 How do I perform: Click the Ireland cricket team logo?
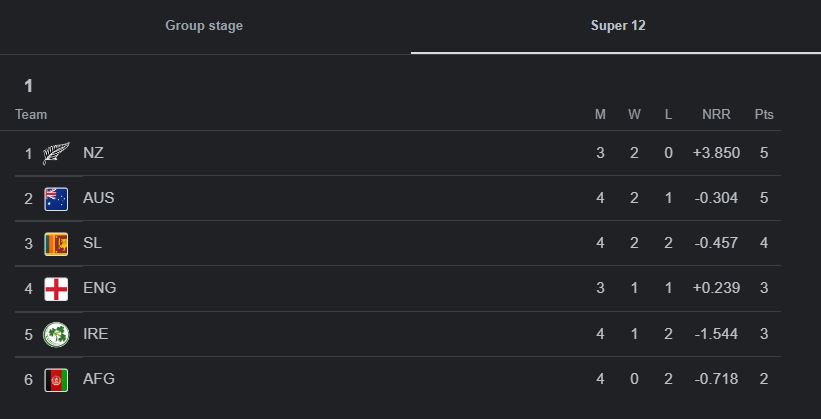(56, 334)
